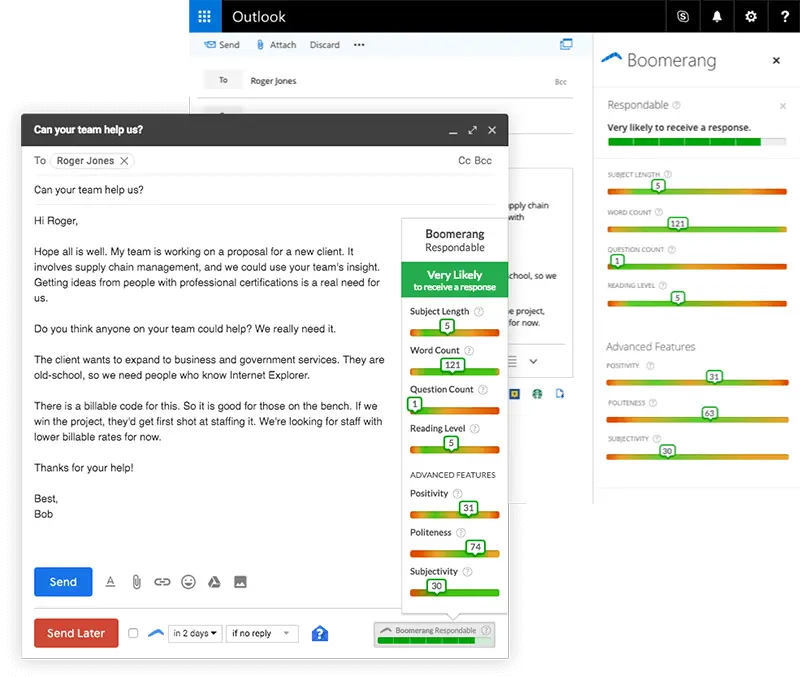Open Subjectivity help in popup

click(x=467, y=571)
